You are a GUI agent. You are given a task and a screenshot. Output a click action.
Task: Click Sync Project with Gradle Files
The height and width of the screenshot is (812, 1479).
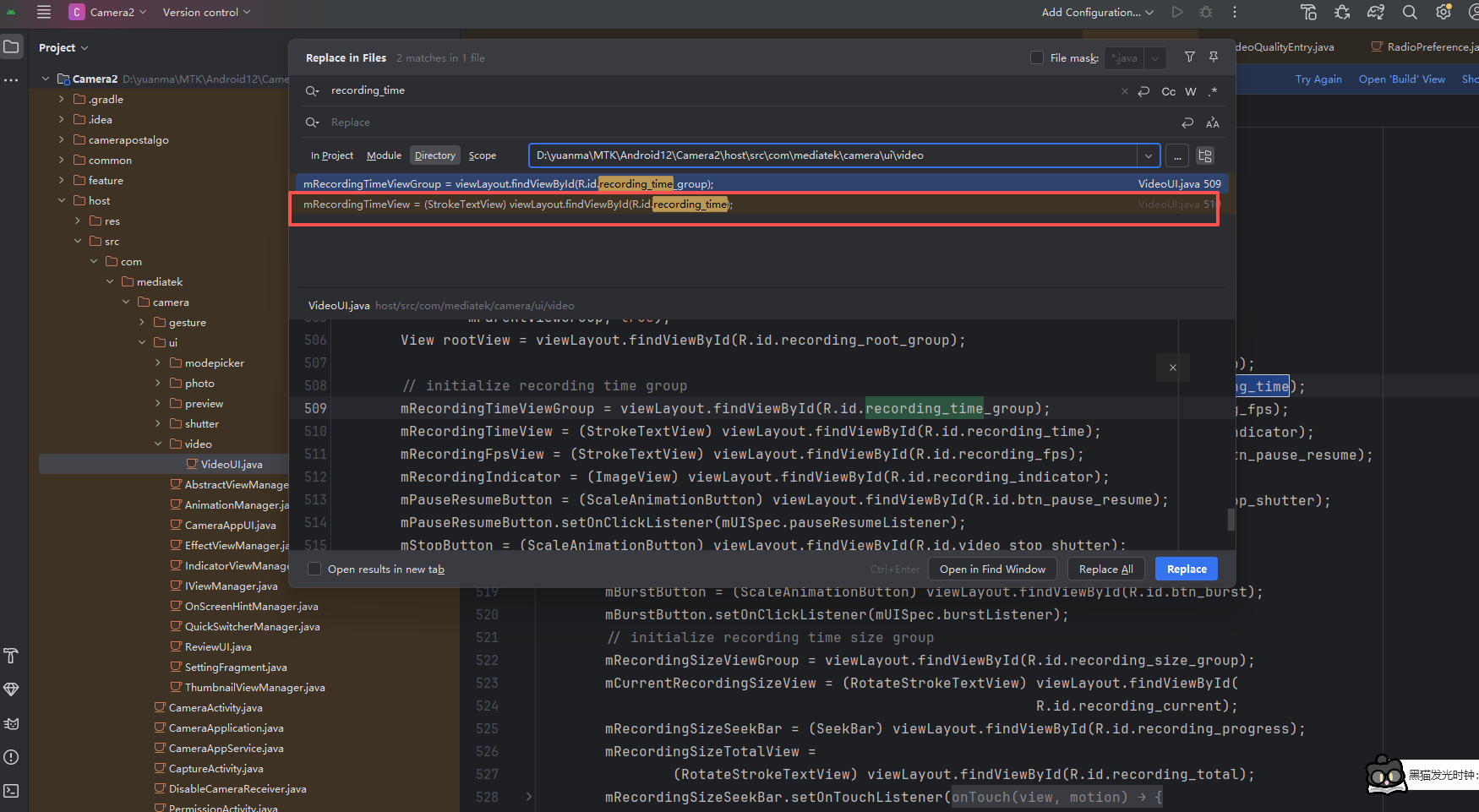point(1376,12)
